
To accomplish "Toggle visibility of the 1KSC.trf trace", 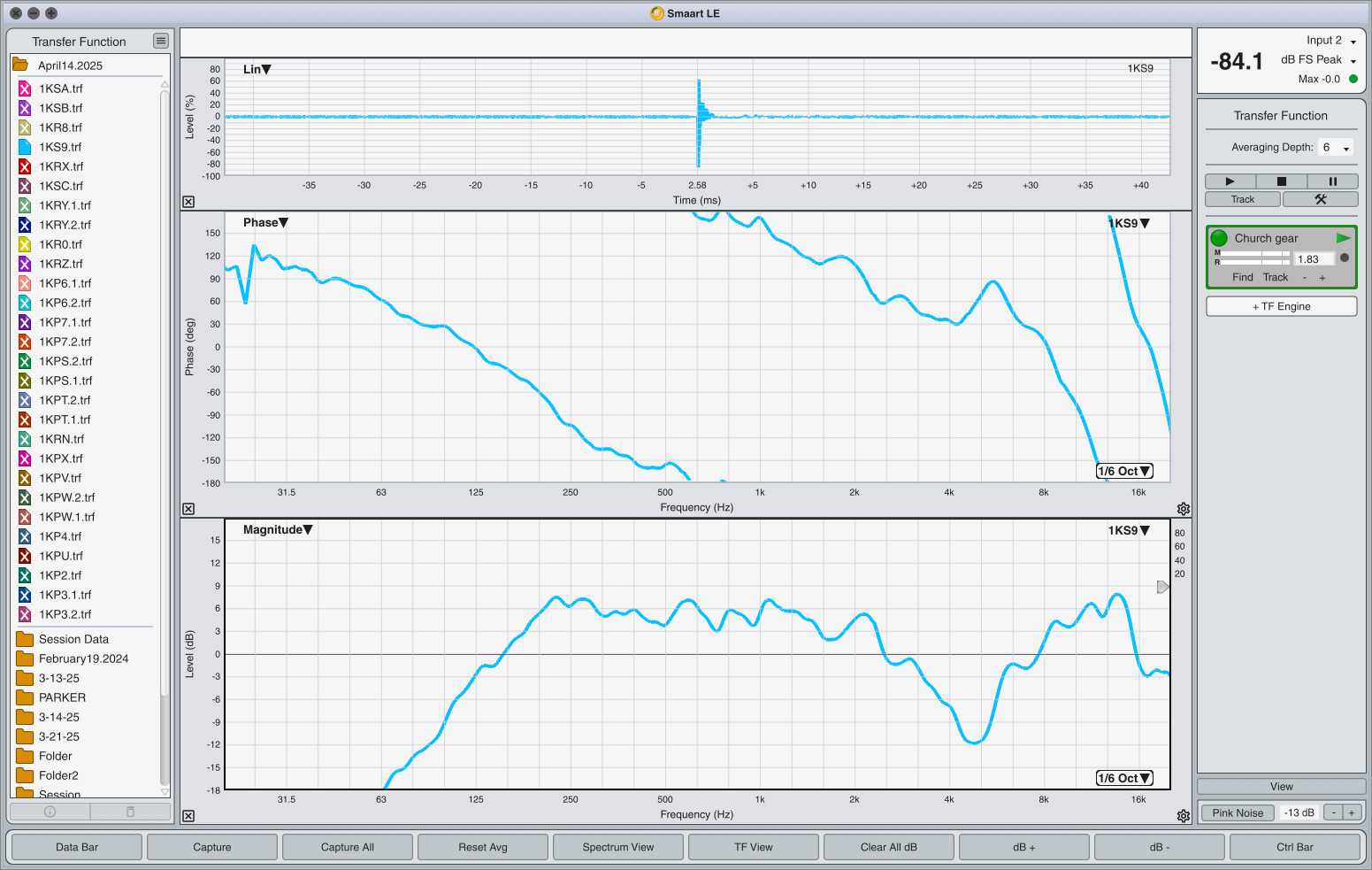I will click(25, 186).
